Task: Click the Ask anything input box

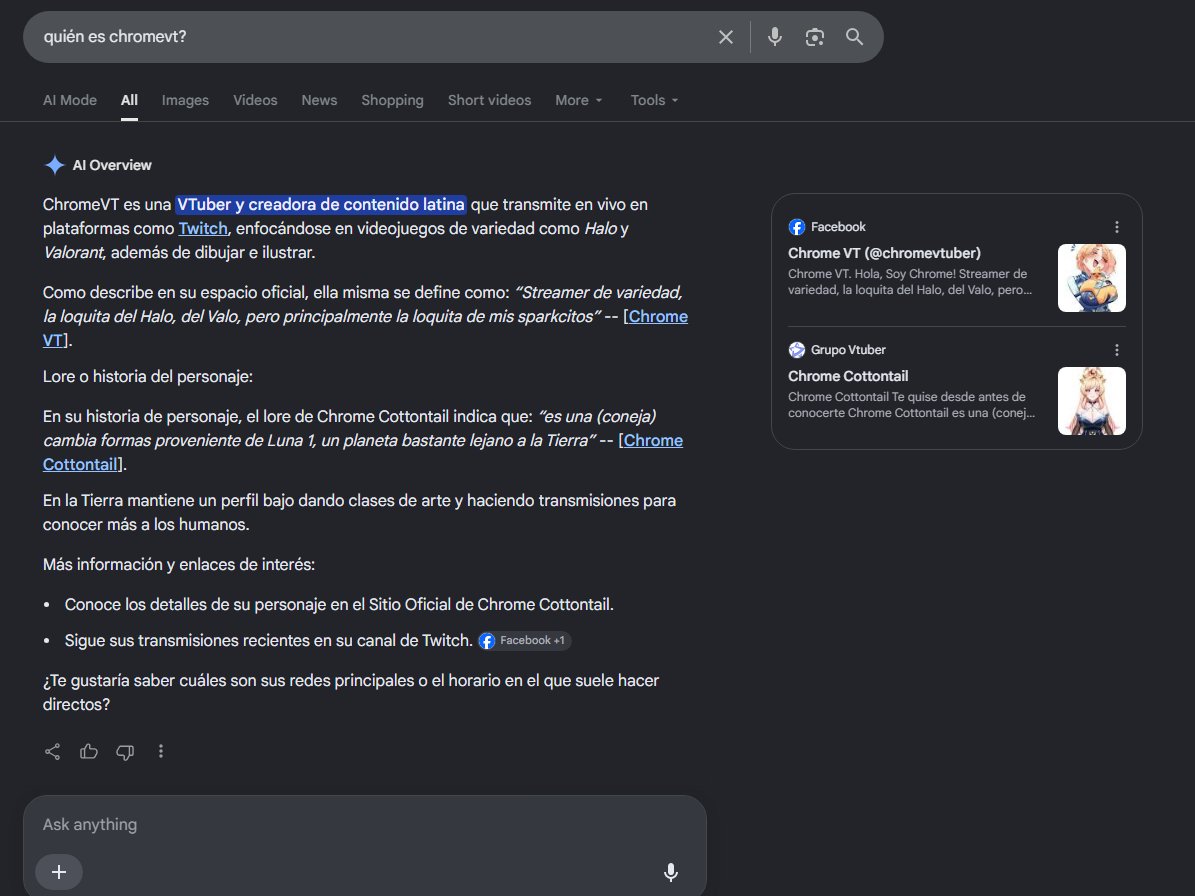Action: click(365, 824)
